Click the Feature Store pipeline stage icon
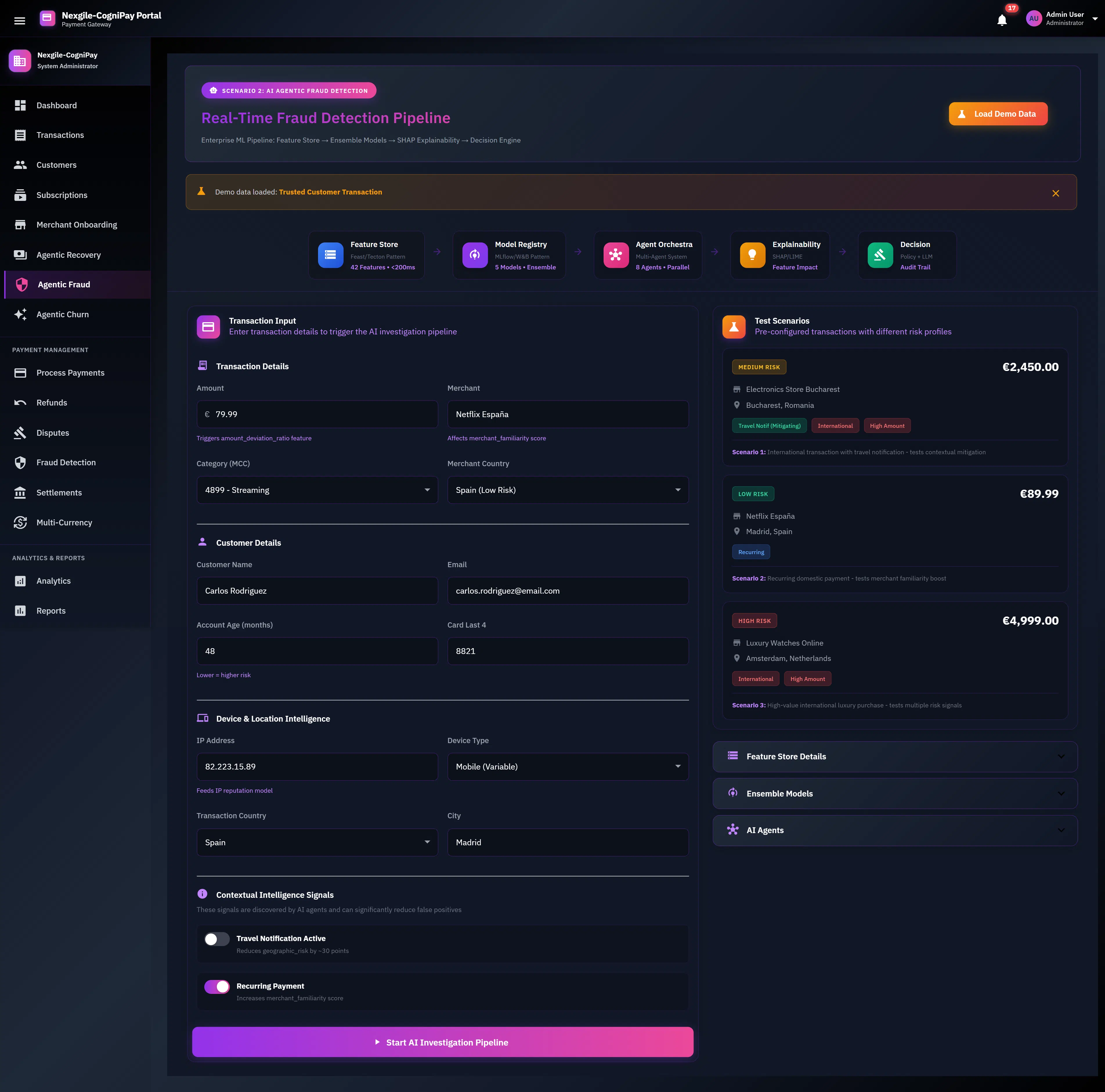This screenshot has width=1105, height=1092. coord(330,255)
